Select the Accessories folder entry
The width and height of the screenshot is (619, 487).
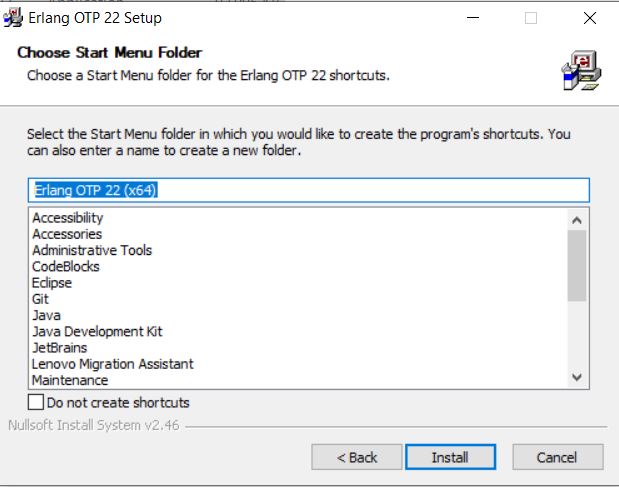(67, 234)
